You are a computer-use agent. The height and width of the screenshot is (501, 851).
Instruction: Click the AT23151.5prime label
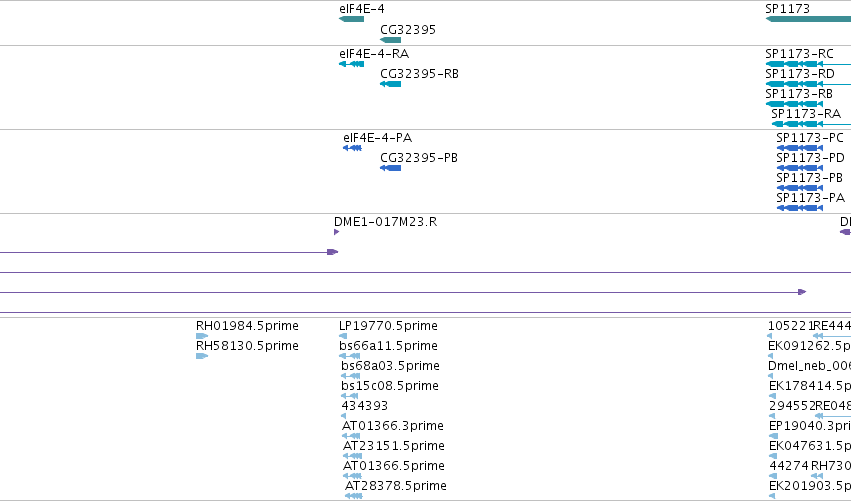click(393, 446)
